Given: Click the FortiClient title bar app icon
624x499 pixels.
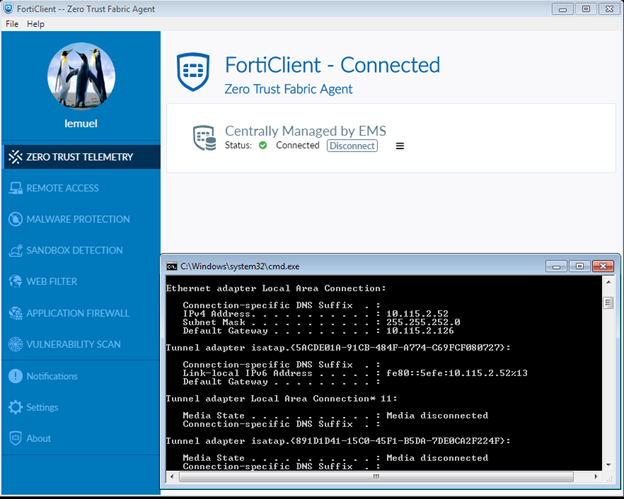Looking at the screenshot, I should [8, 8].
